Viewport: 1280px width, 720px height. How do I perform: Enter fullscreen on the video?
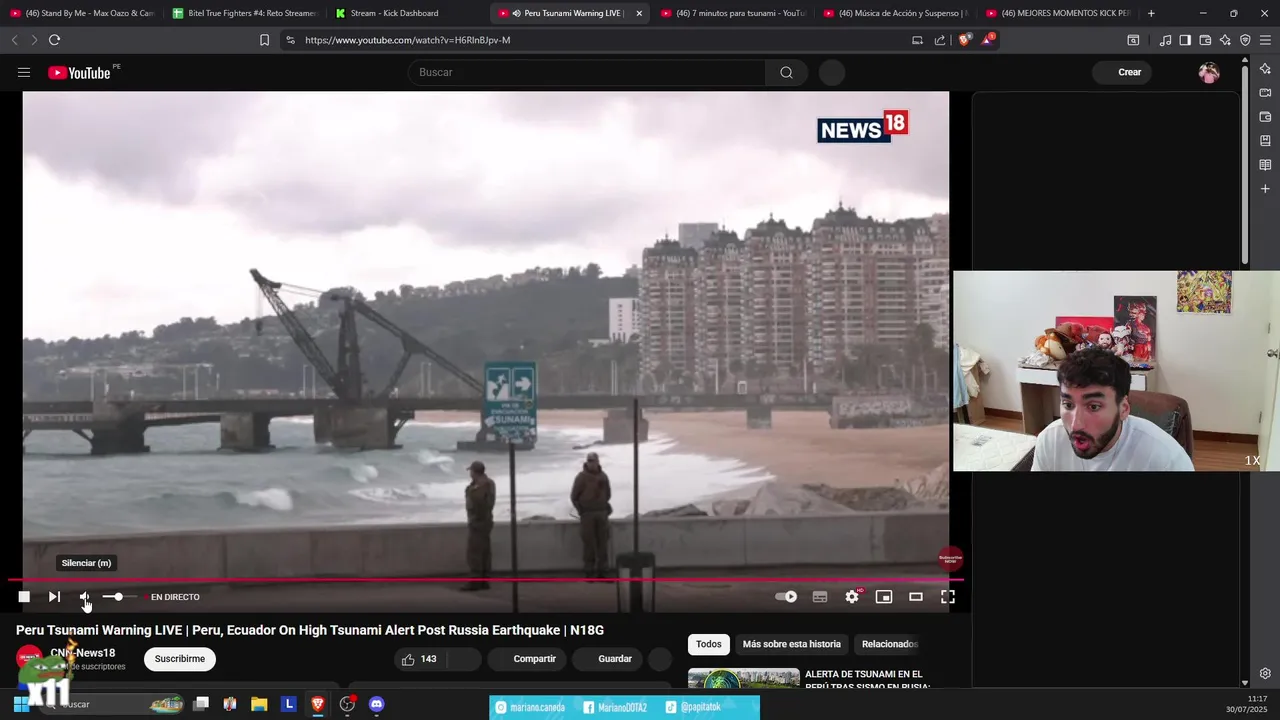pos(948,597)
